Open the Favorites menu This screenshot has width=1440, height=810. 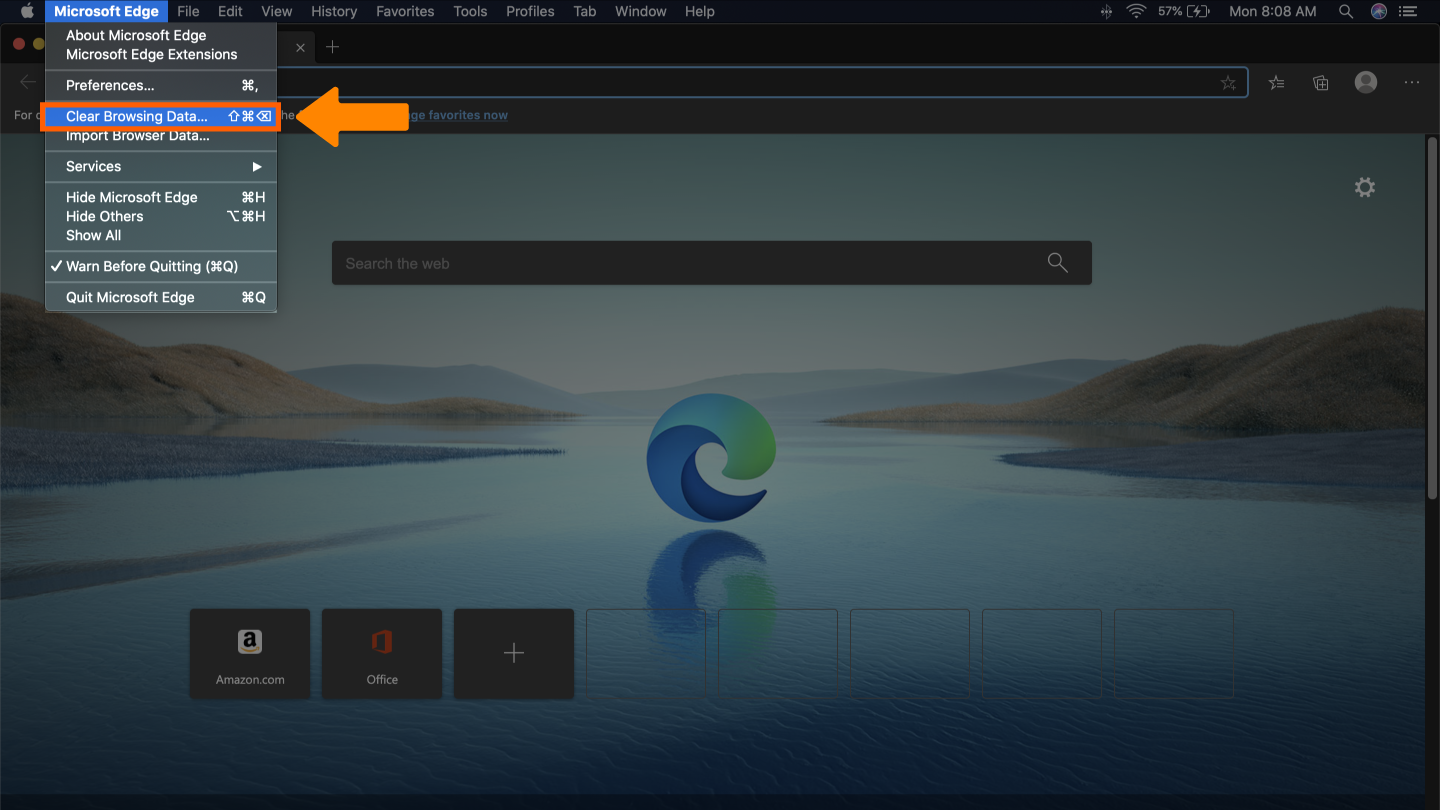(405, 11)
